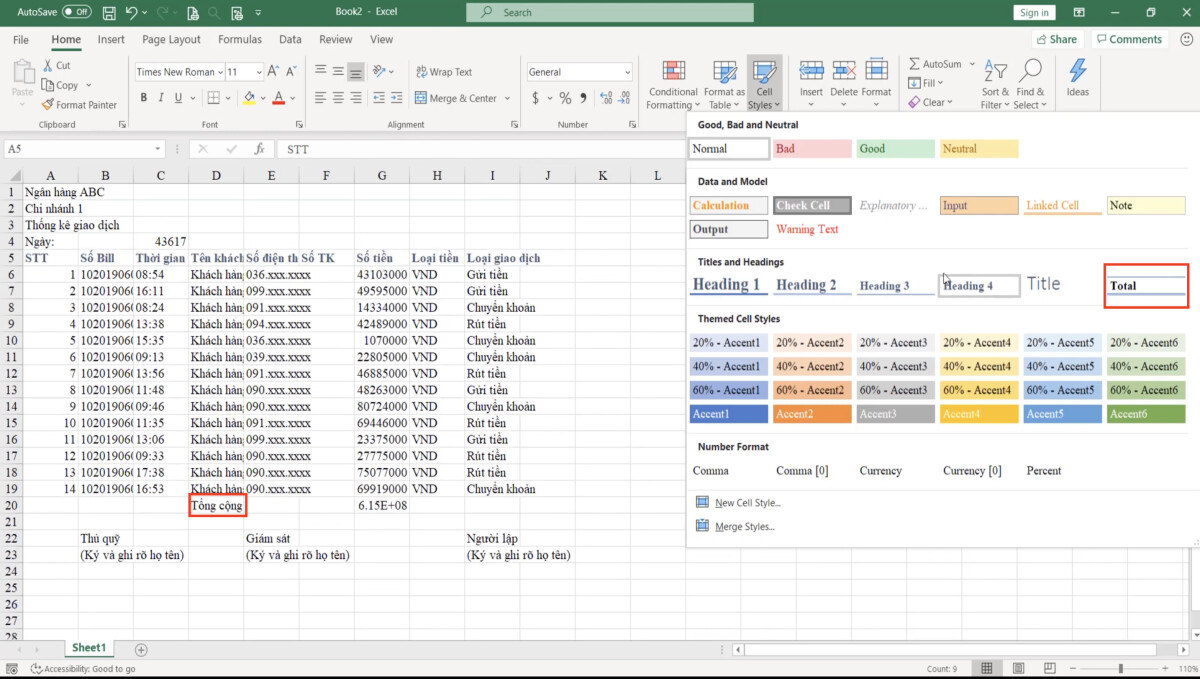Image resolution: width=1200 pixels, height=679 pixels.
Task: Click the Sign in button
Action: (x=1034, y=12)
